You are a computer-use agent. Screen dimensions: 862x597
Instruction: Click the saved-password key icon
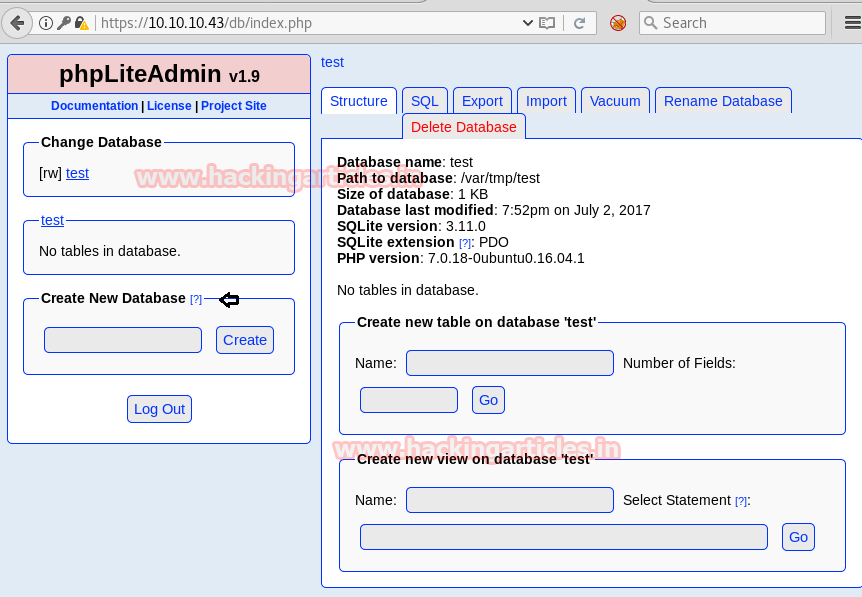pos(64,23)
